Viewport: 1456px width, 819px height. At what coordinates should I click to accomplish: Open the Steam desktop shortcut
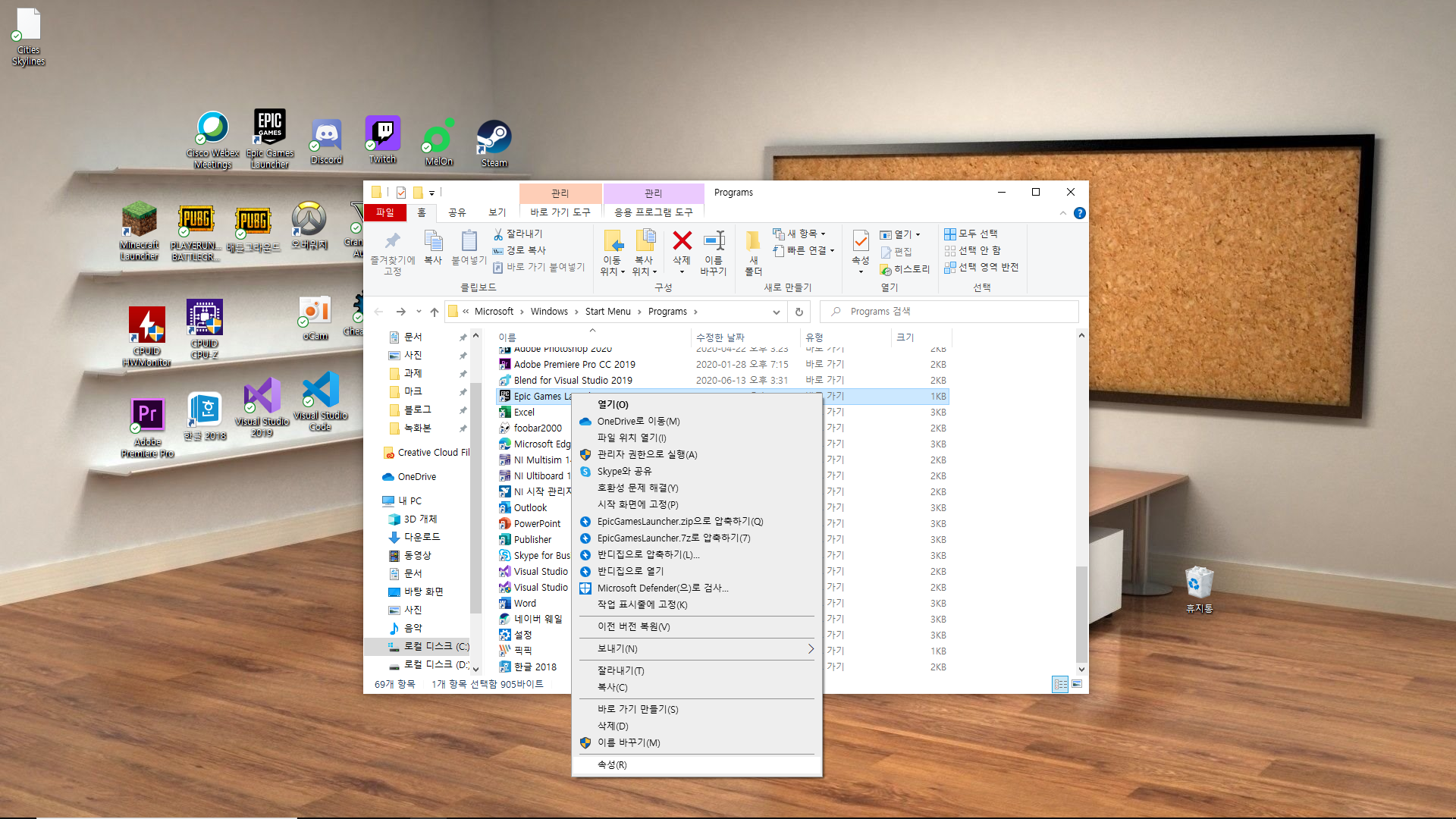tap(494, 143)
